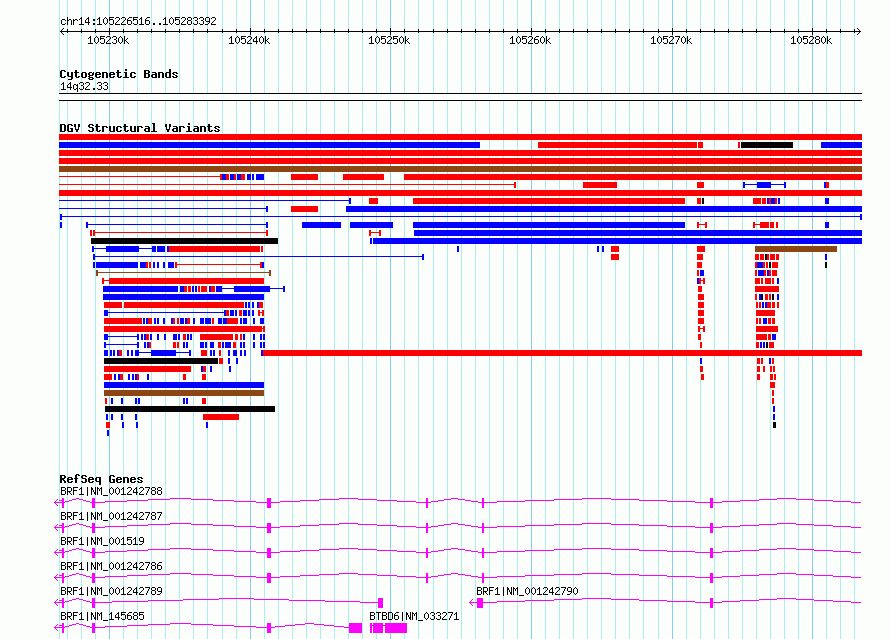Open the BRF1|NM_001242788 transcript label
Screen dimensions: 890x639
(x=111, y=491)
